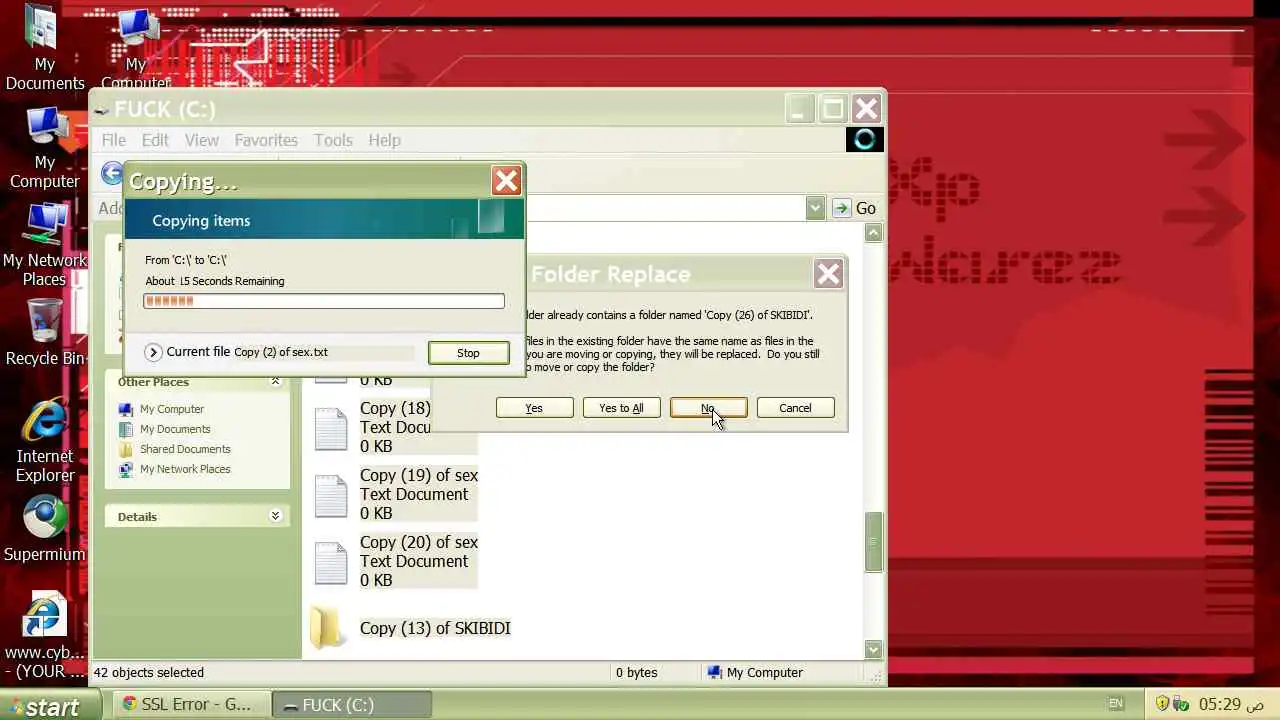Cancel the Folder Replace dialog
Image resolution: width=1280 pixels, height=720 pixels.
[795, 408]
